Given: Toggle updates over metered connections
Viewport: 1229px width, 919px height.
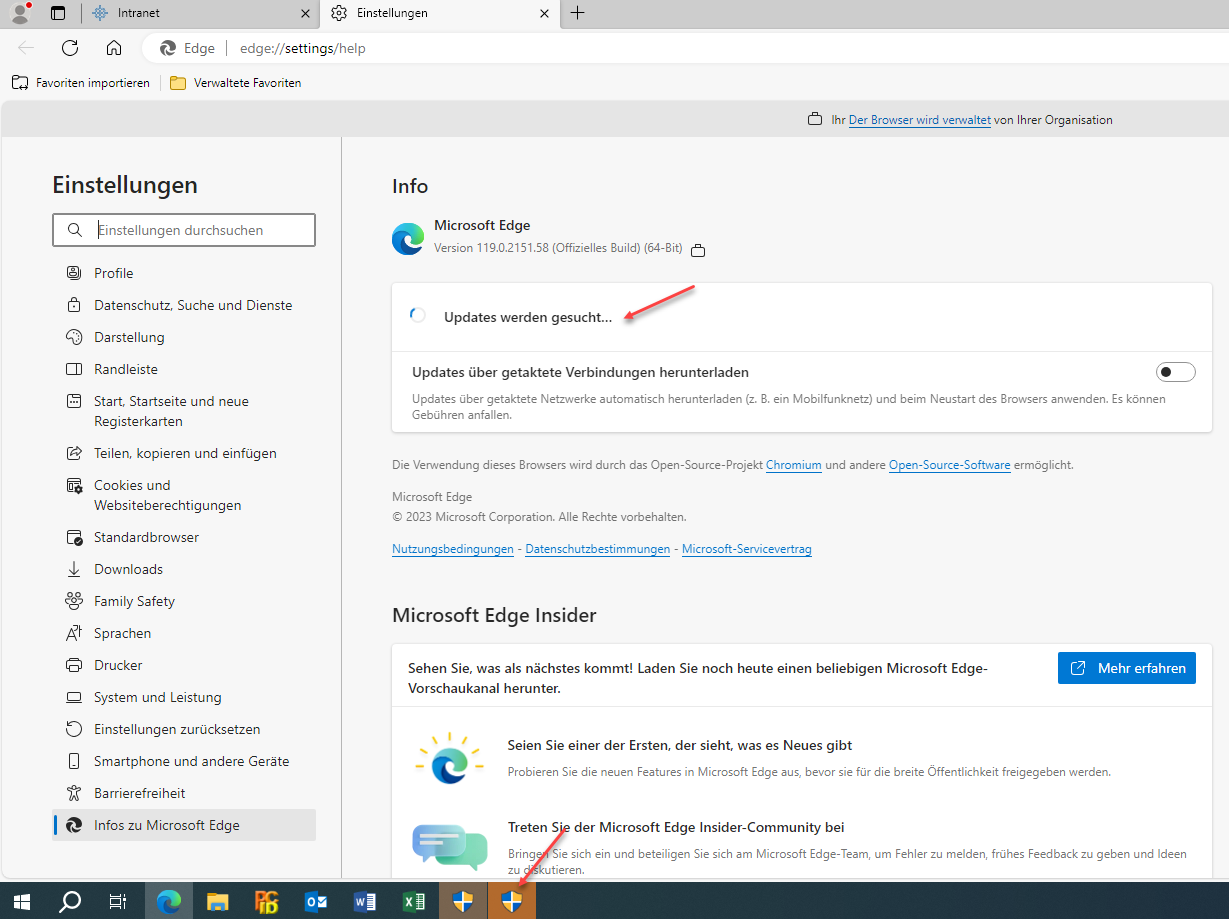Looking at the screenshot, I should click(1176, 372).
